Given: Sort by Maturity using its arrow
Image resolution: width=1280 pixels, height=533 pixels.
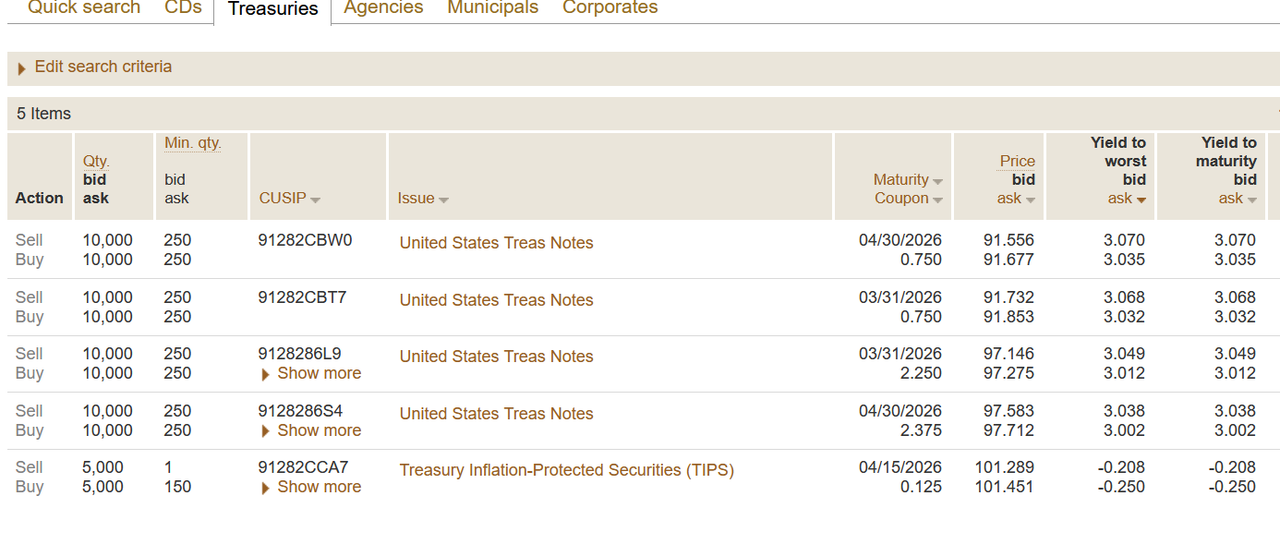Looking at the screenshot, I should (937, 181).
